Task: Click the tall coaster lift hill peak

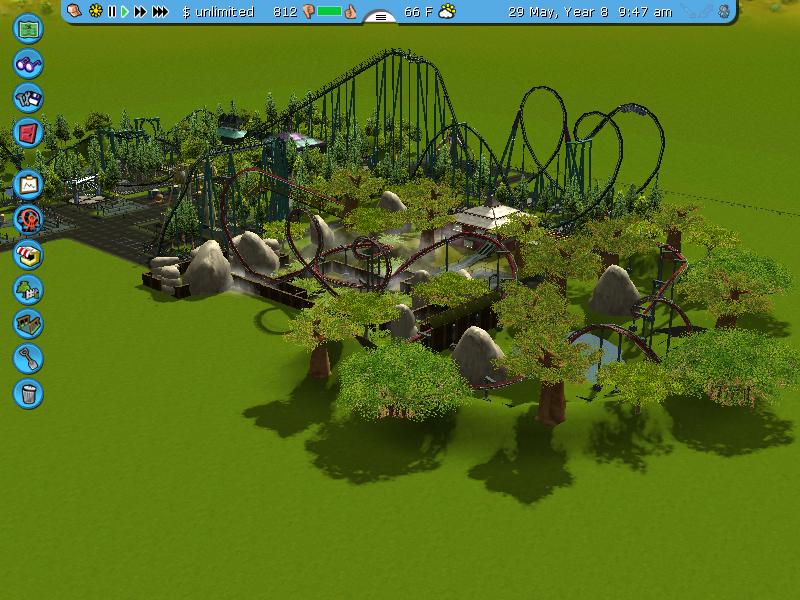Action: pos(395,53)
